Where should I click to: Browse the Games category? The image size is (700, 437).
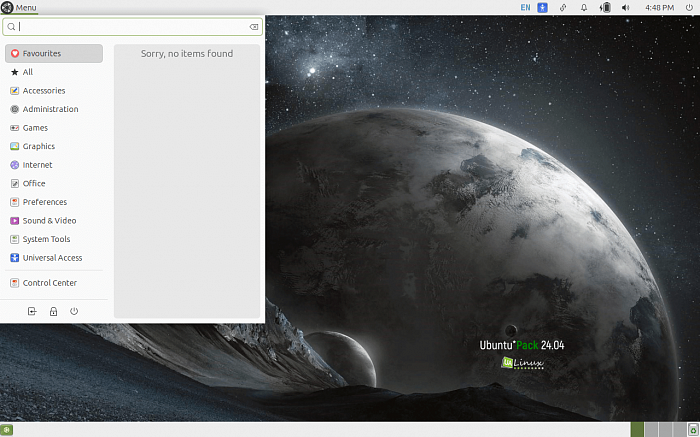(x=54, y=128)
